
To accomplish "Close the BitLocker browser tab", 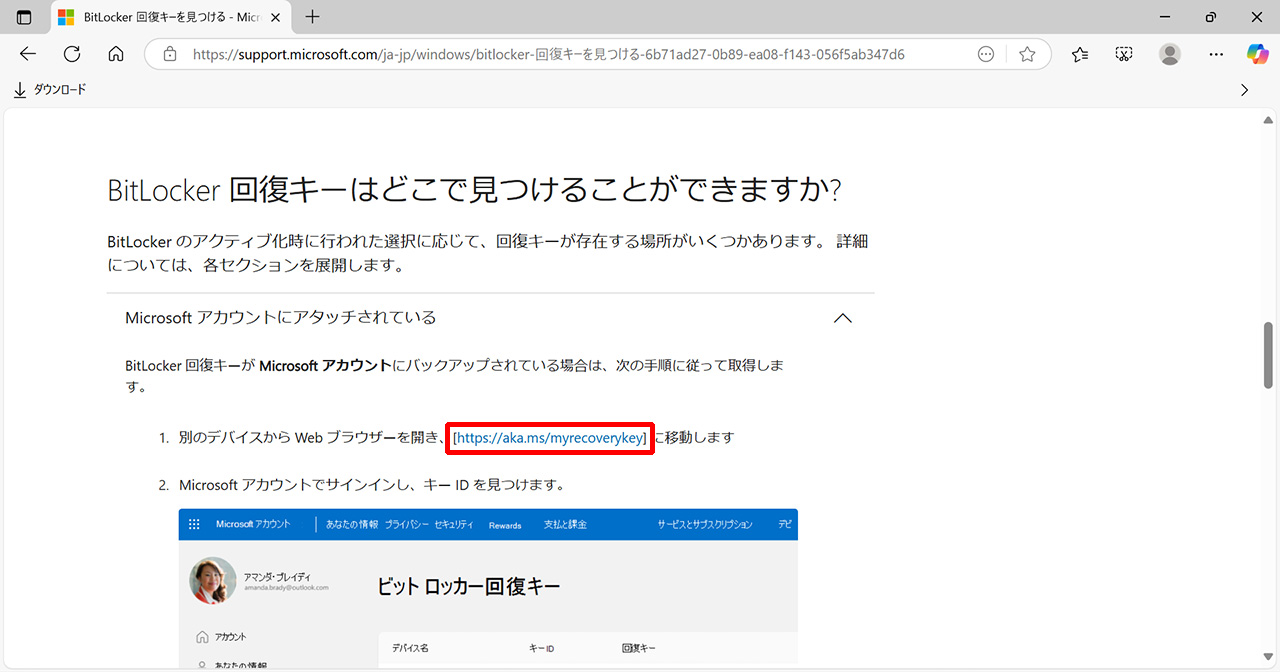I will pos(275,17).
